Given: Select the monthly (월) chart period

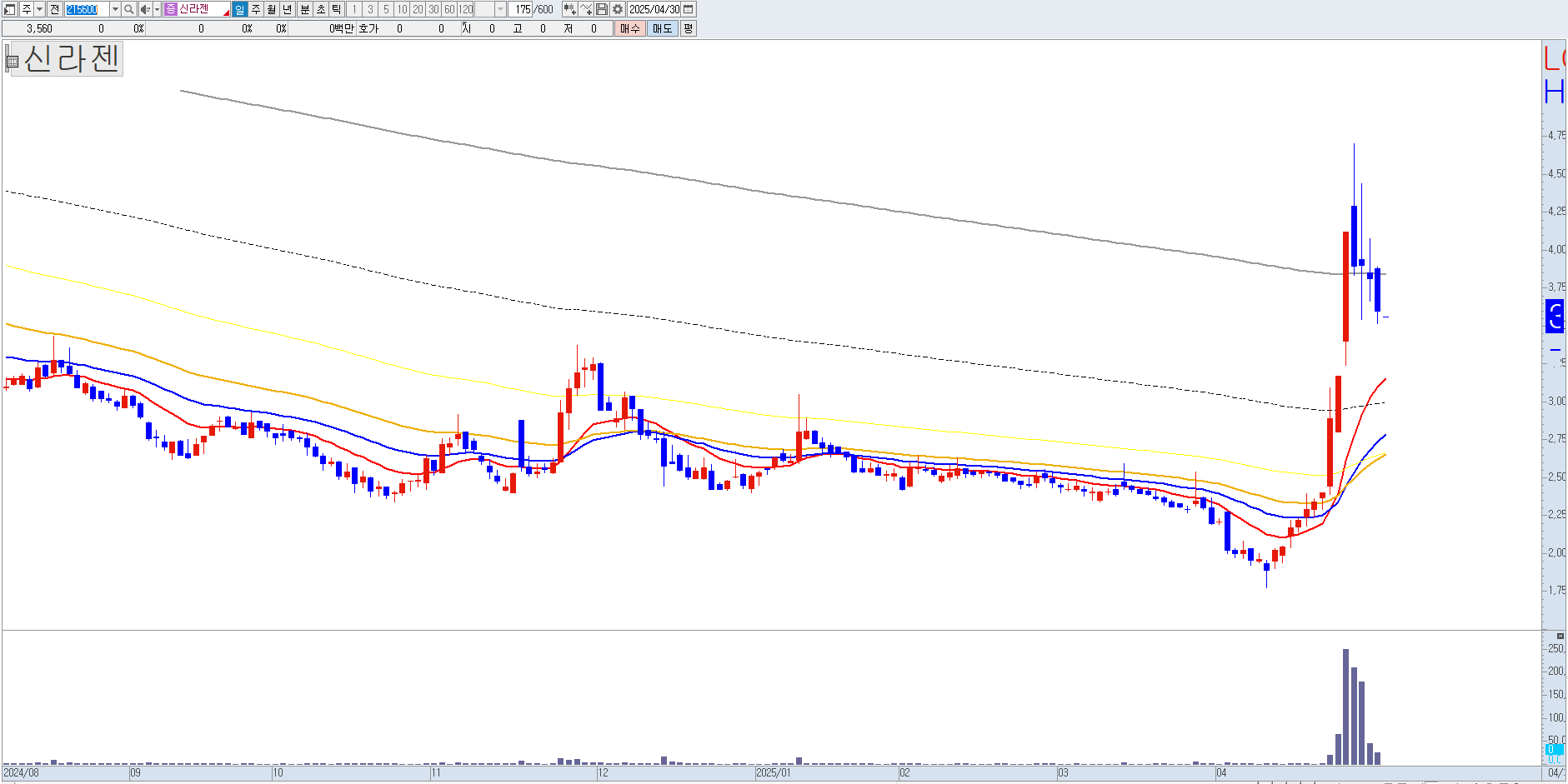Looking at the screenshot, I should 272,9.
